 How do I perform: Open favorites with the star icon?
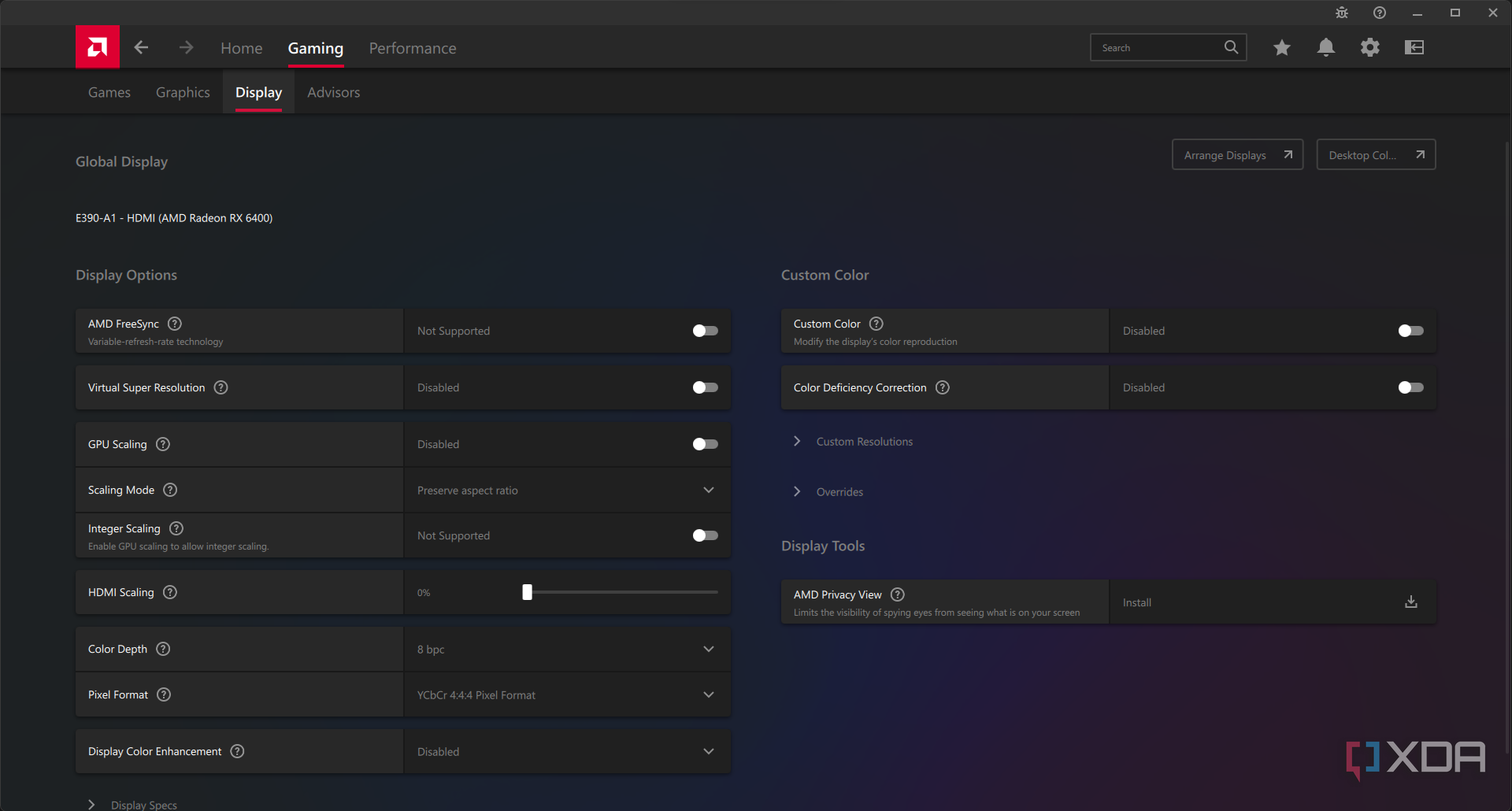[1281, 48]
